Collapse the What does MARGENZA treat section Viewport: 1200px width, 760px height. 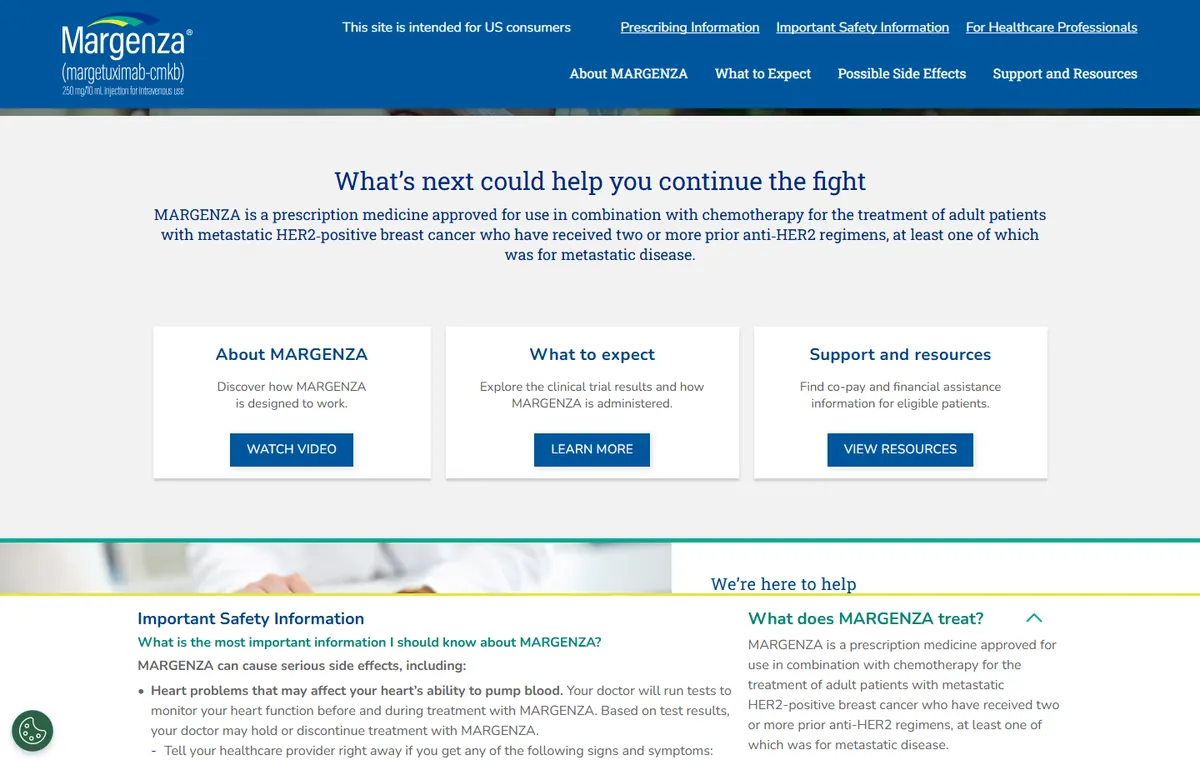pos(1034,618)
